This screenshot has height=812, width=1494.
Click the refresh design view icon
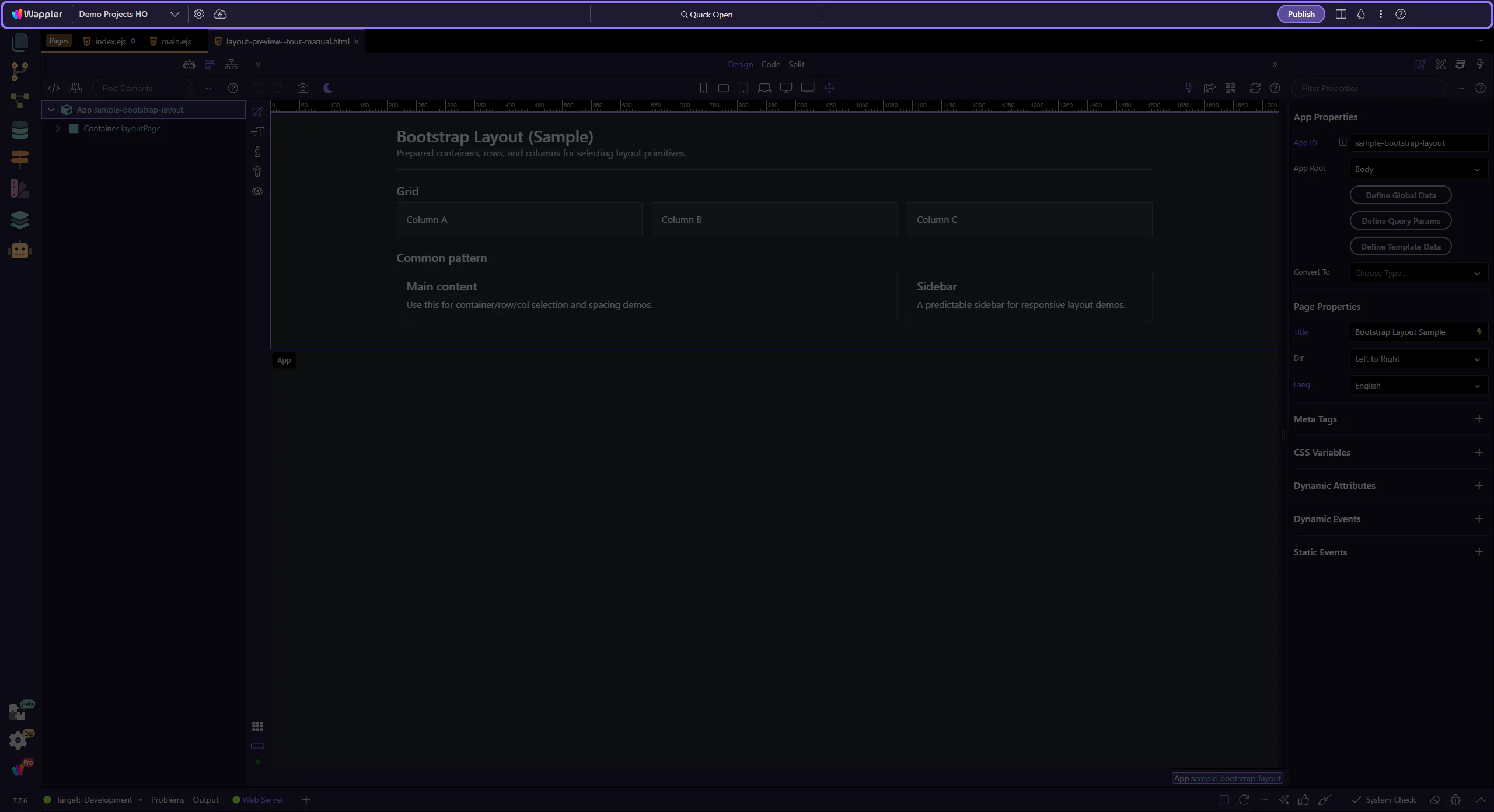[1255, 88]
